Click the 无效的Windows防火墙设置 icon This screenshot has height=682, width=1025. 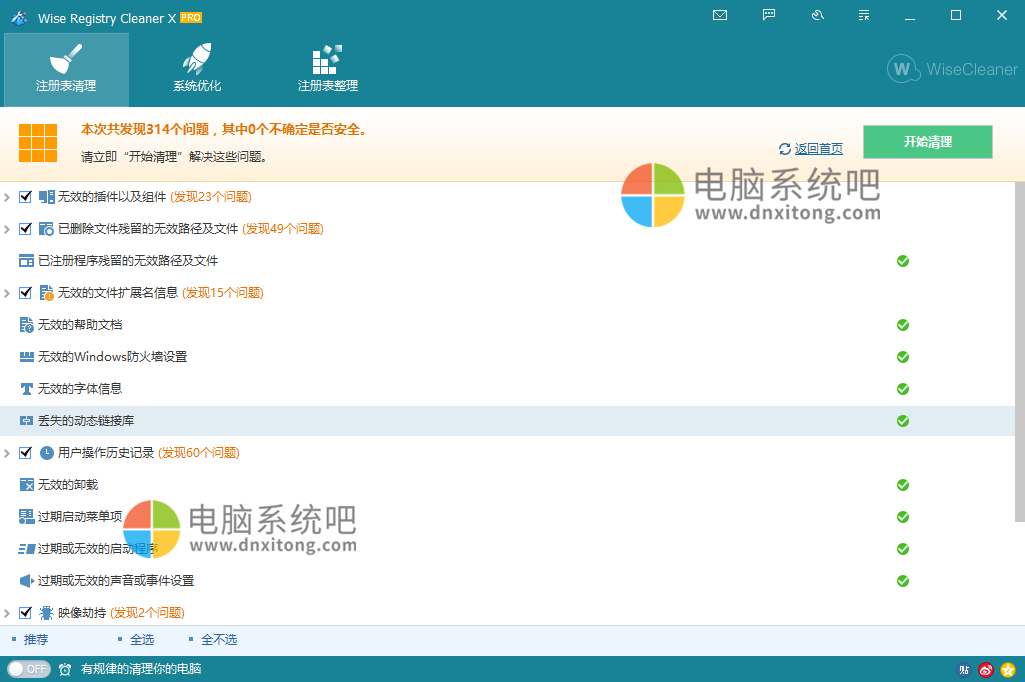click(x=26, y=357)
